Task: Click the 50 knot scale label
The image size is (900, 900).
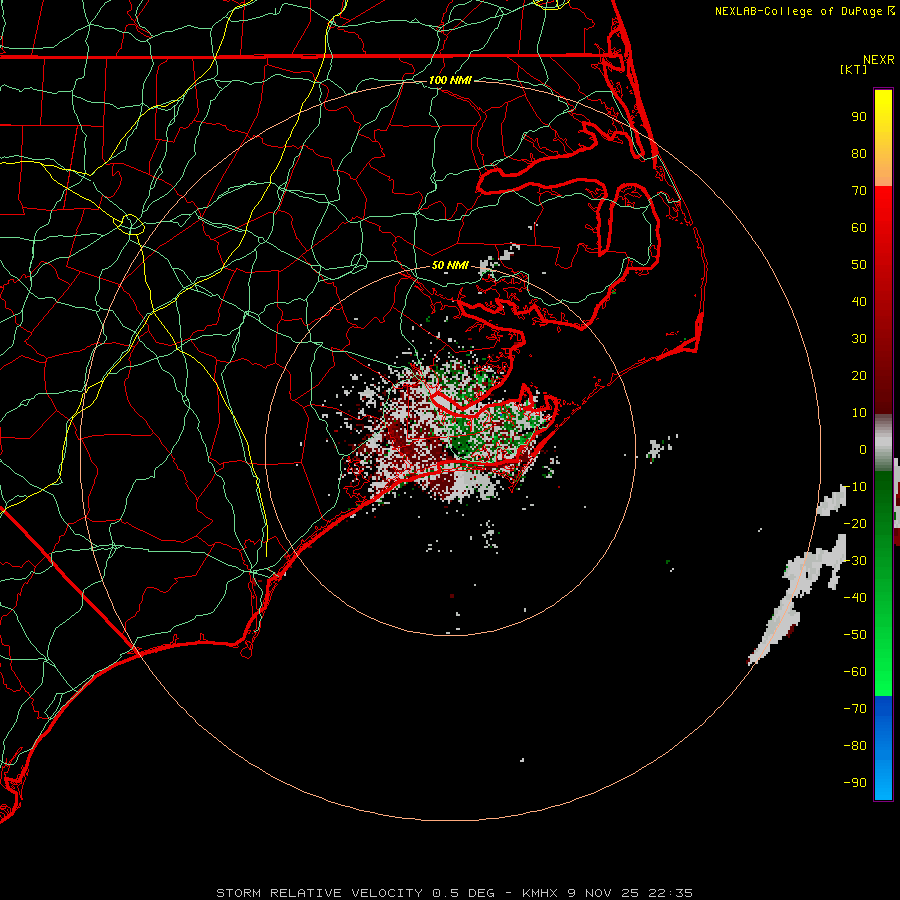Action: pyautogui.click(x=859, y=265)
